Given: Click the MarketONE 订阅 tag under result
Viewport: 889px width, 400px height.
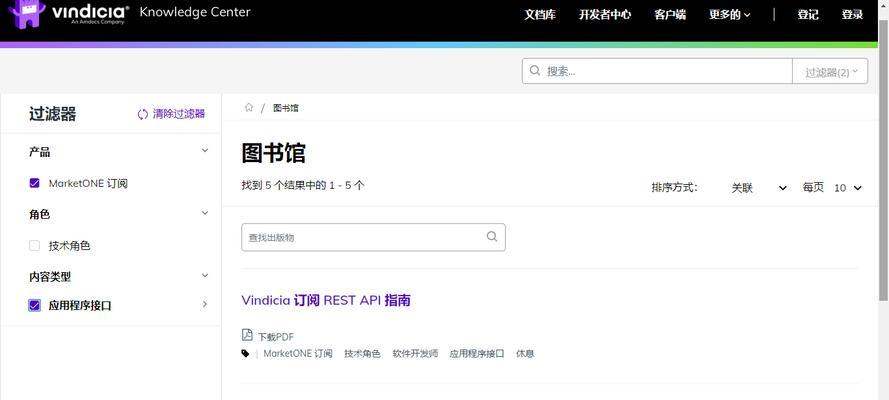Looking at the screenshot, I should click(x=298, y=354).
